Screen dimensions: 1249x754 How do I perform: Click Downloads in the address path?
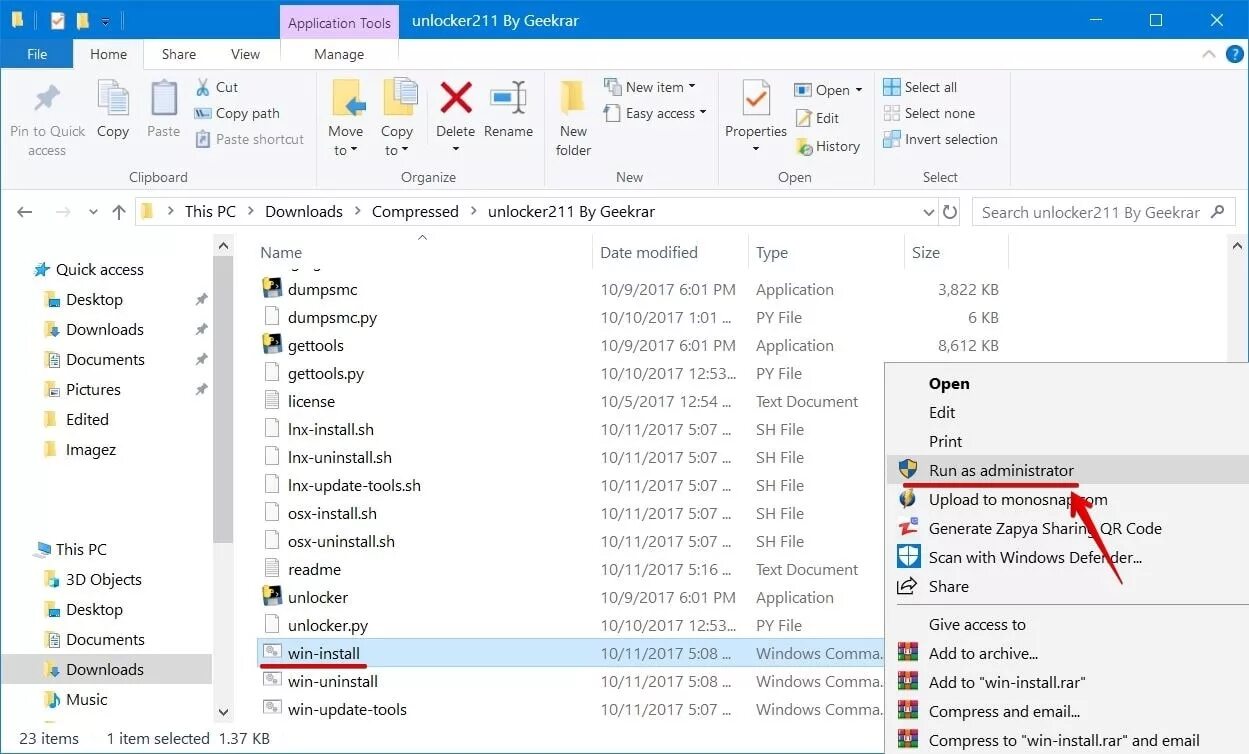304,212
